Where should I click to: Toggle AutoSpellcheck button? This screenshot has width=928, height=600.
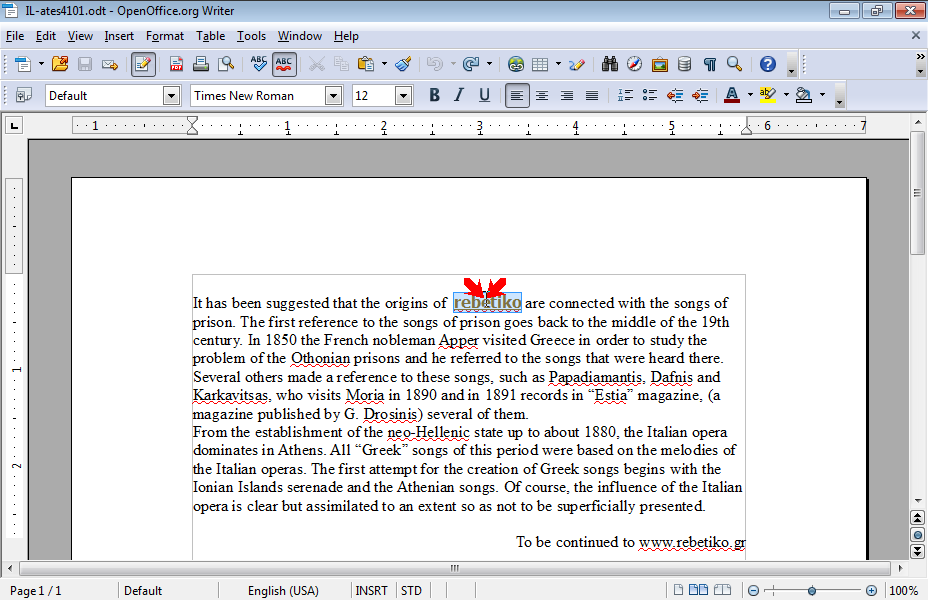pyautogui.click(x=284, y=64)
